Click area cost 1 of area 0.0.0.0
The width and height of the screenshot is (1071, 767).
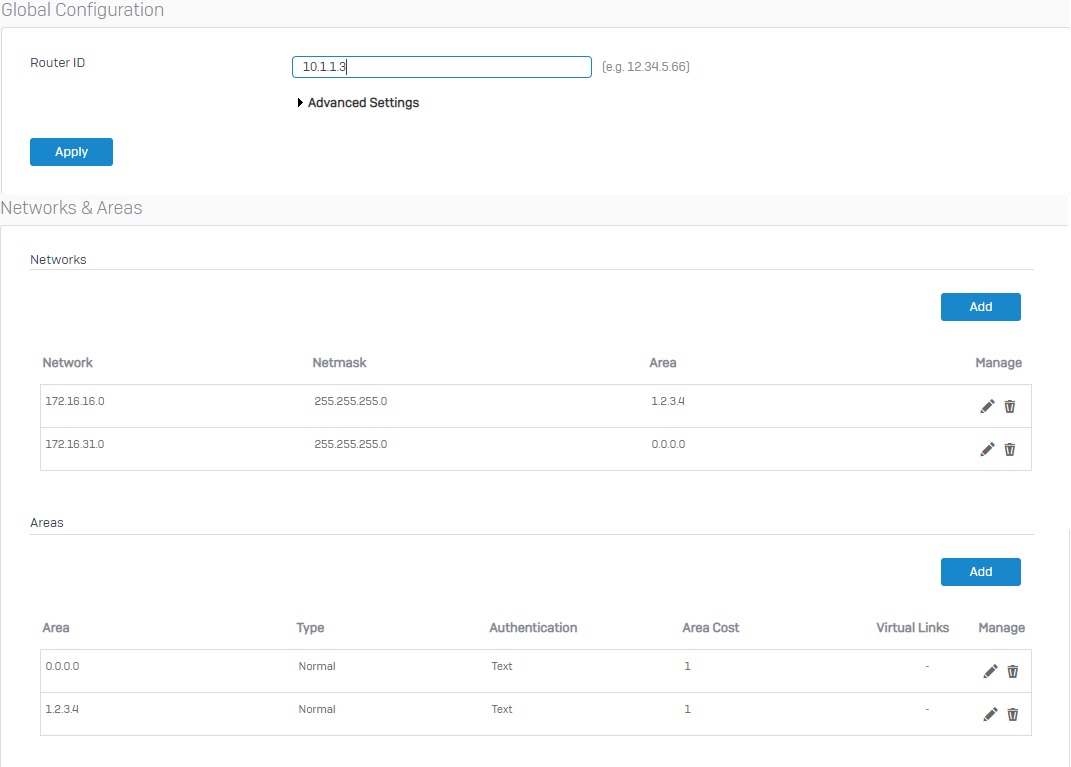pyautogui.click(x=687, y=666)
